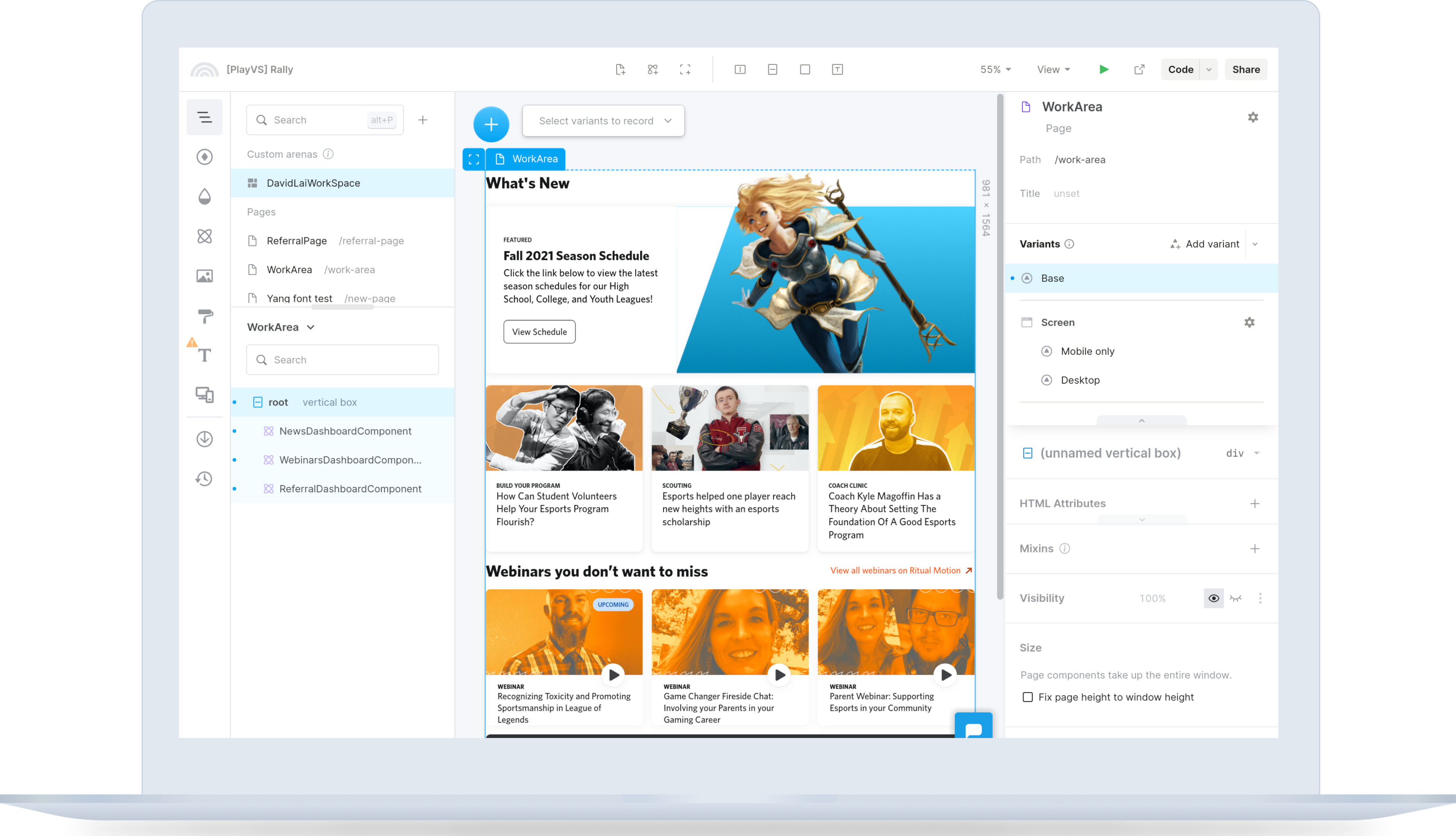This screenshot has height=836, width=1456.
Task: Insert text block from top toolbar
Action: click(837, 69)
